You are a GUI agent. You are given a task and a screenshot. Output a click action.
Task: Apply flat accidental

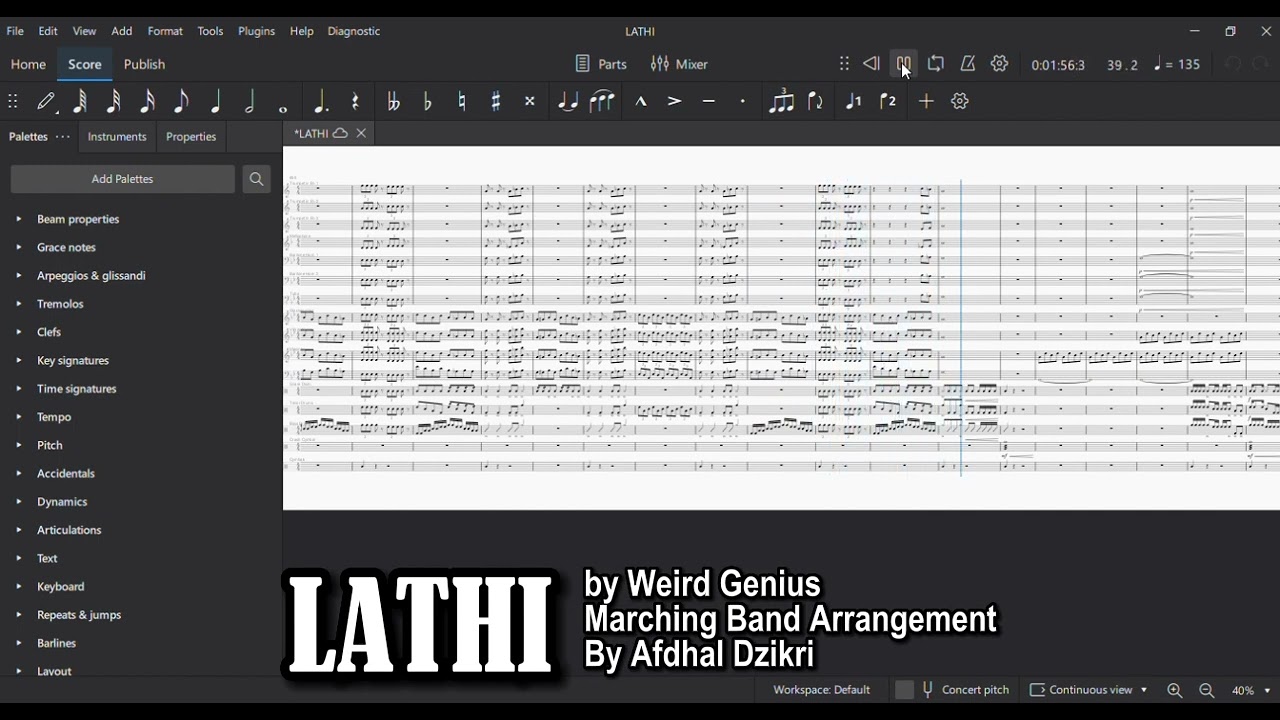coord(428,101)
